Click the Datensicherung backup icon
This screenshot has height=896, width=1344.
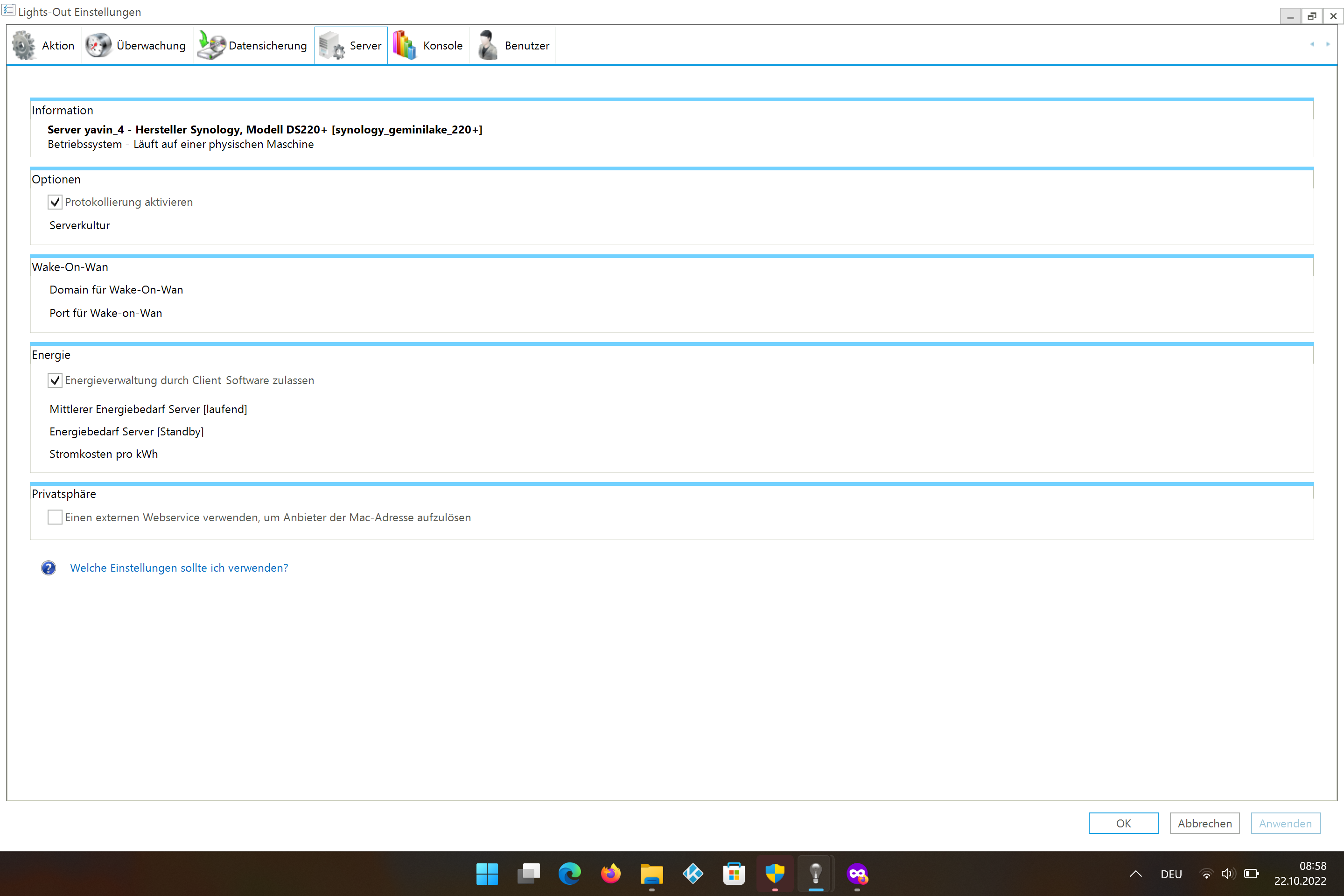click(210, 45)
